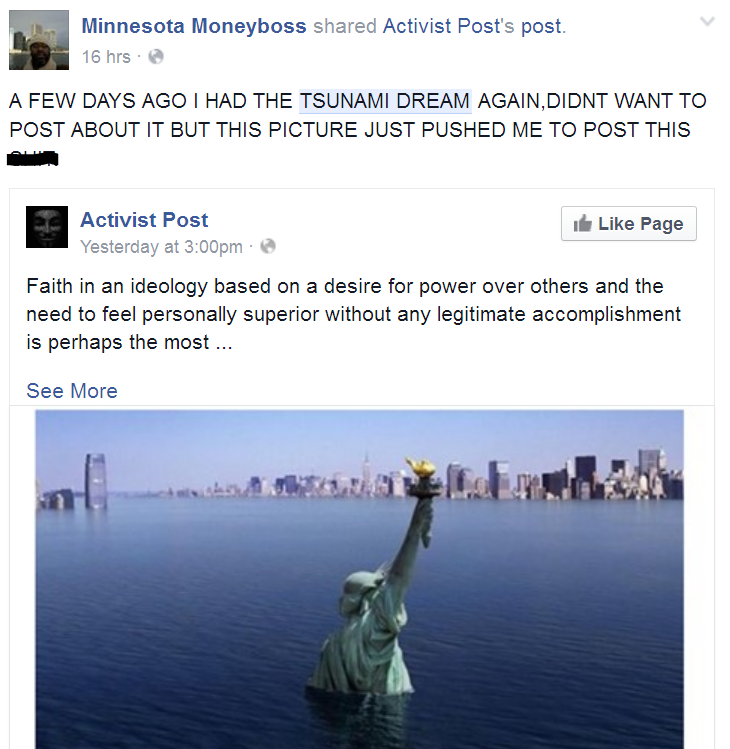Expand post text with See More

(72, 391)
